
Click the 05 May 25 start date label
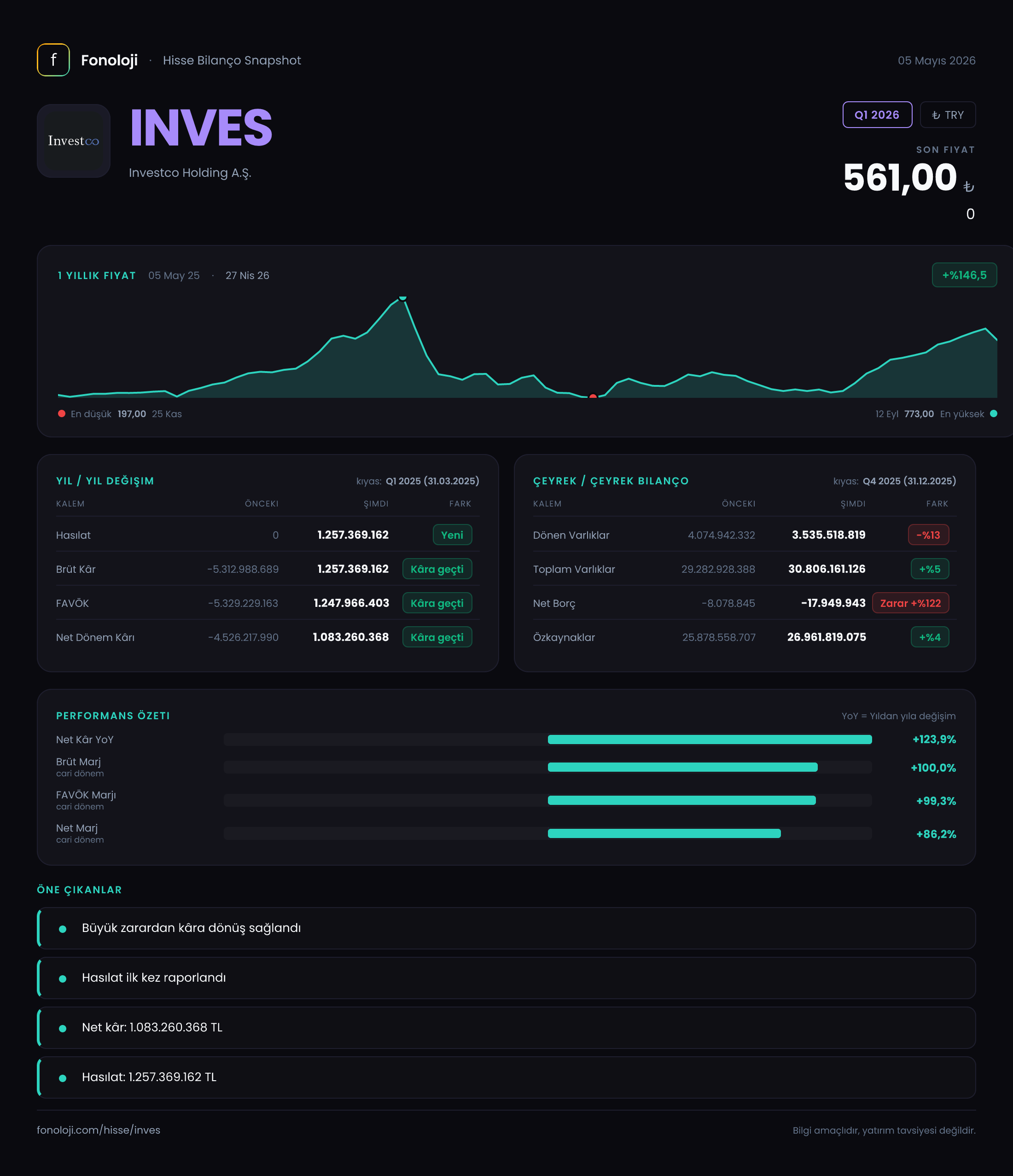point(174,275)
